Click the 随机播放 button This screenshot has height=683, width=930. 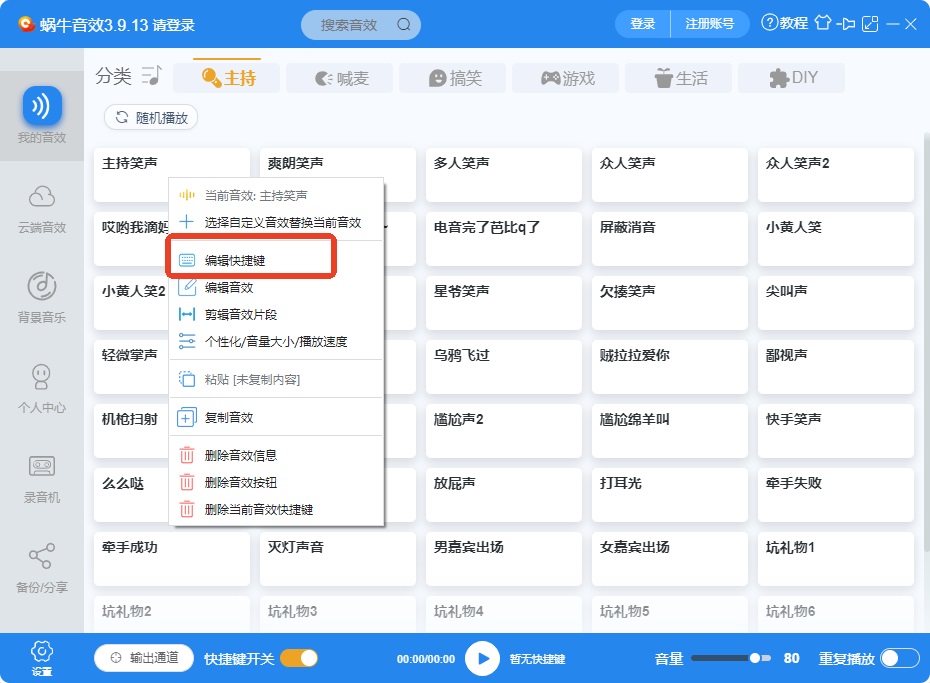coord(151,117)
